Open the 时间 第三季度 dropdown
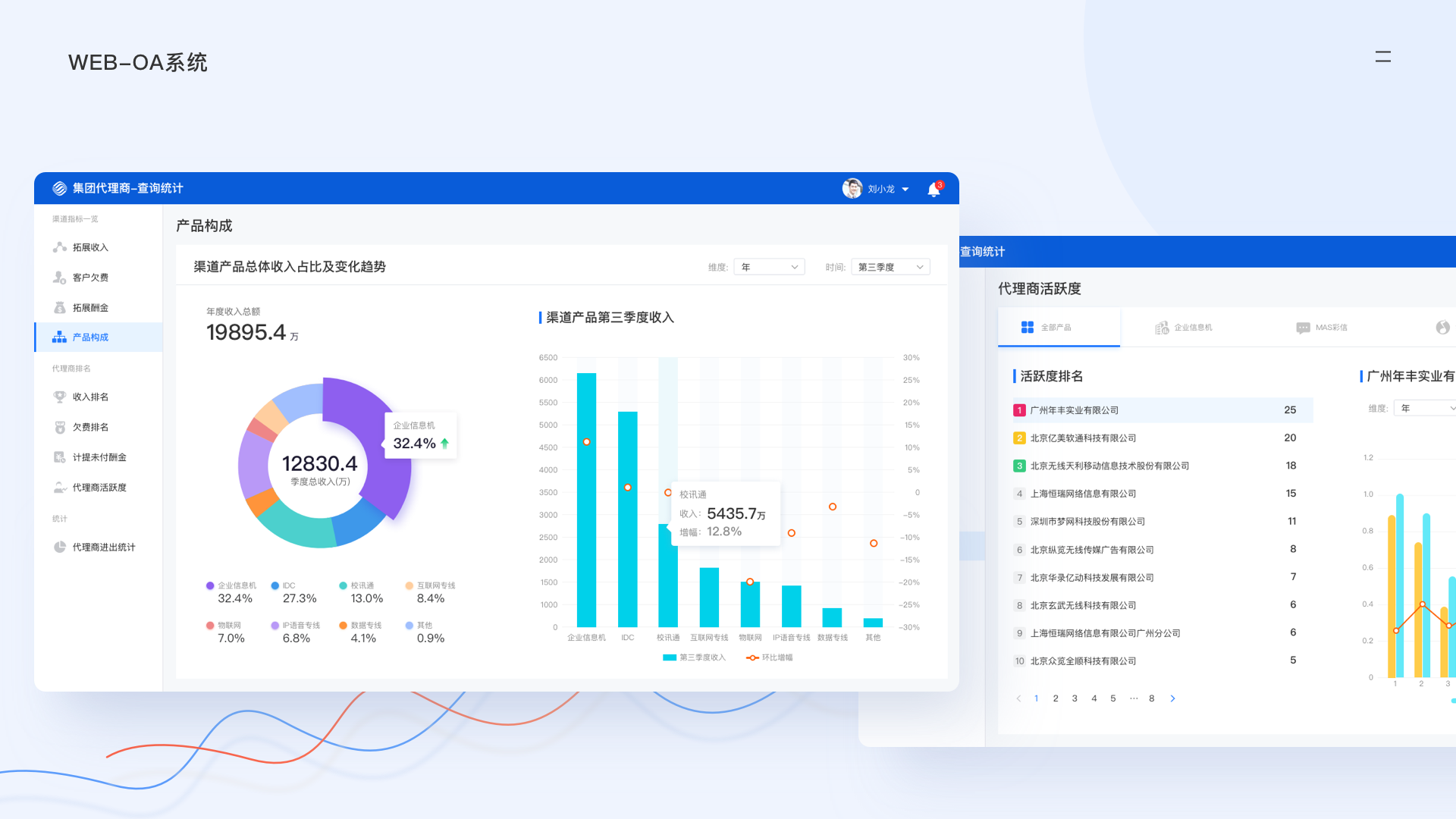The image size is (1456, 819). pyautogui.click(x=890, y=267)
